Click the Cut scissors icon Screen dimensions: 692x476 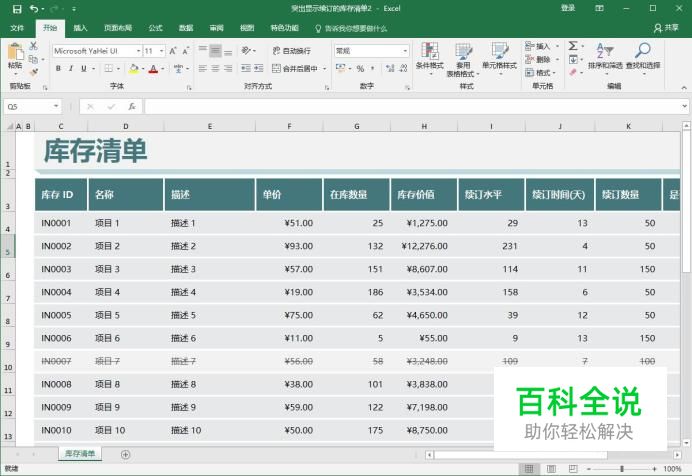(x=34, y=46)
